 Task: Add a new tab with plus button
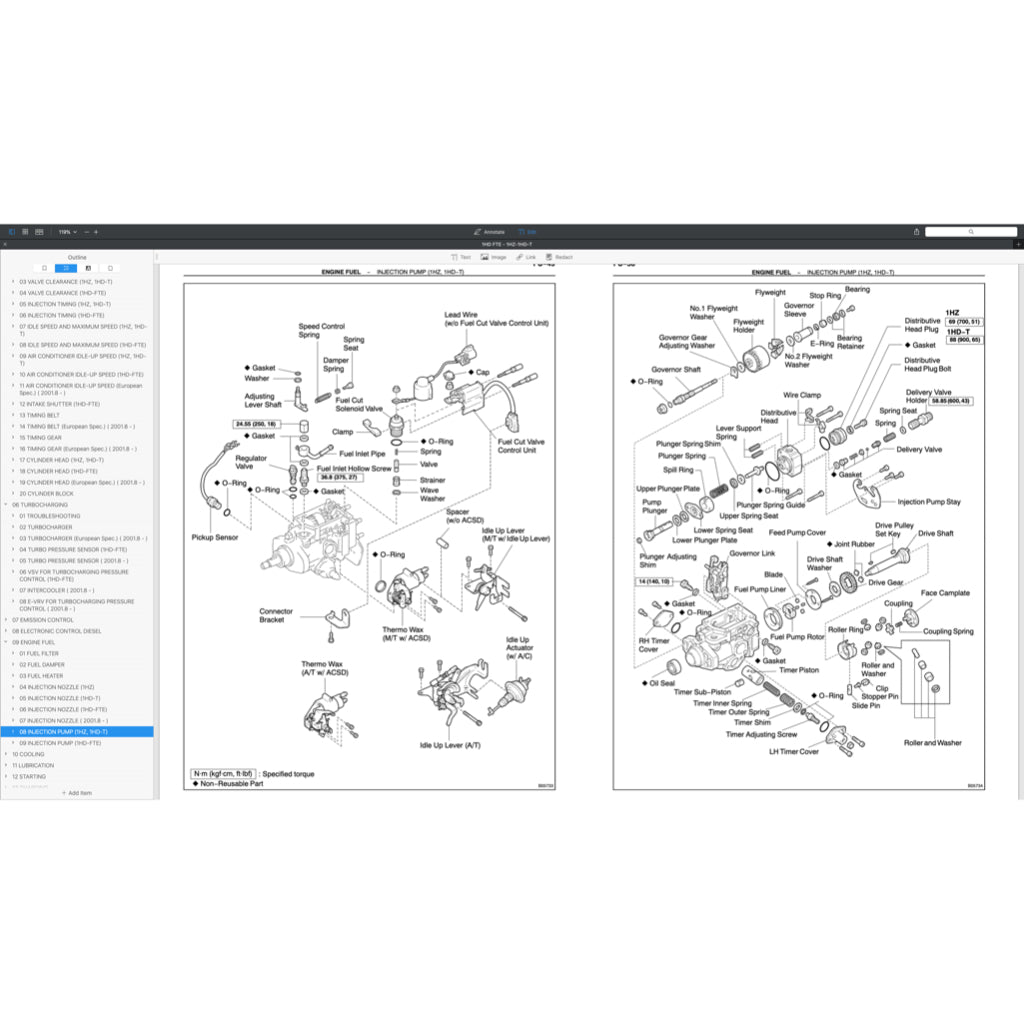point(1017,244)
